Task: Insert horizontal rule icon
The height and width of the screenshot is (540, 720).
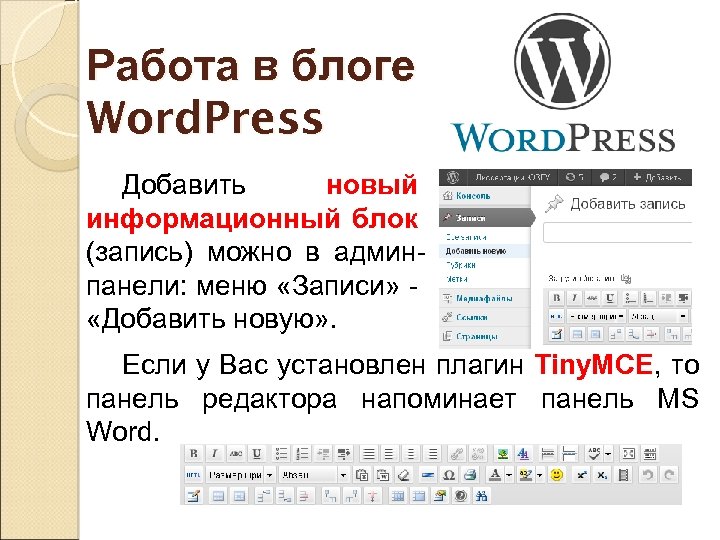Action: (x=428, y=475)
